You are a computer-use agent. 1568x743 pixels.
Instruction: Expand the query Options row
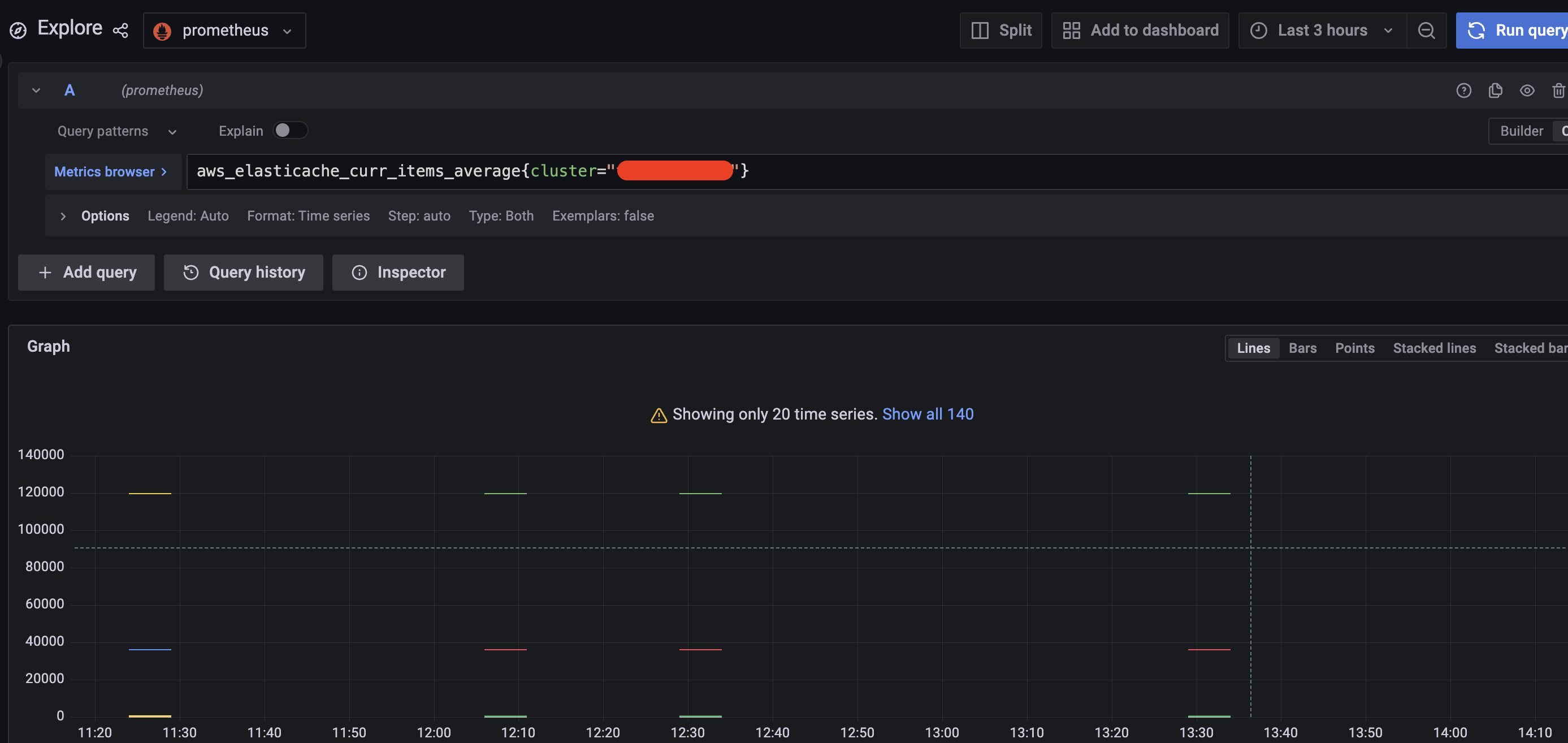[x=63, y=216]
